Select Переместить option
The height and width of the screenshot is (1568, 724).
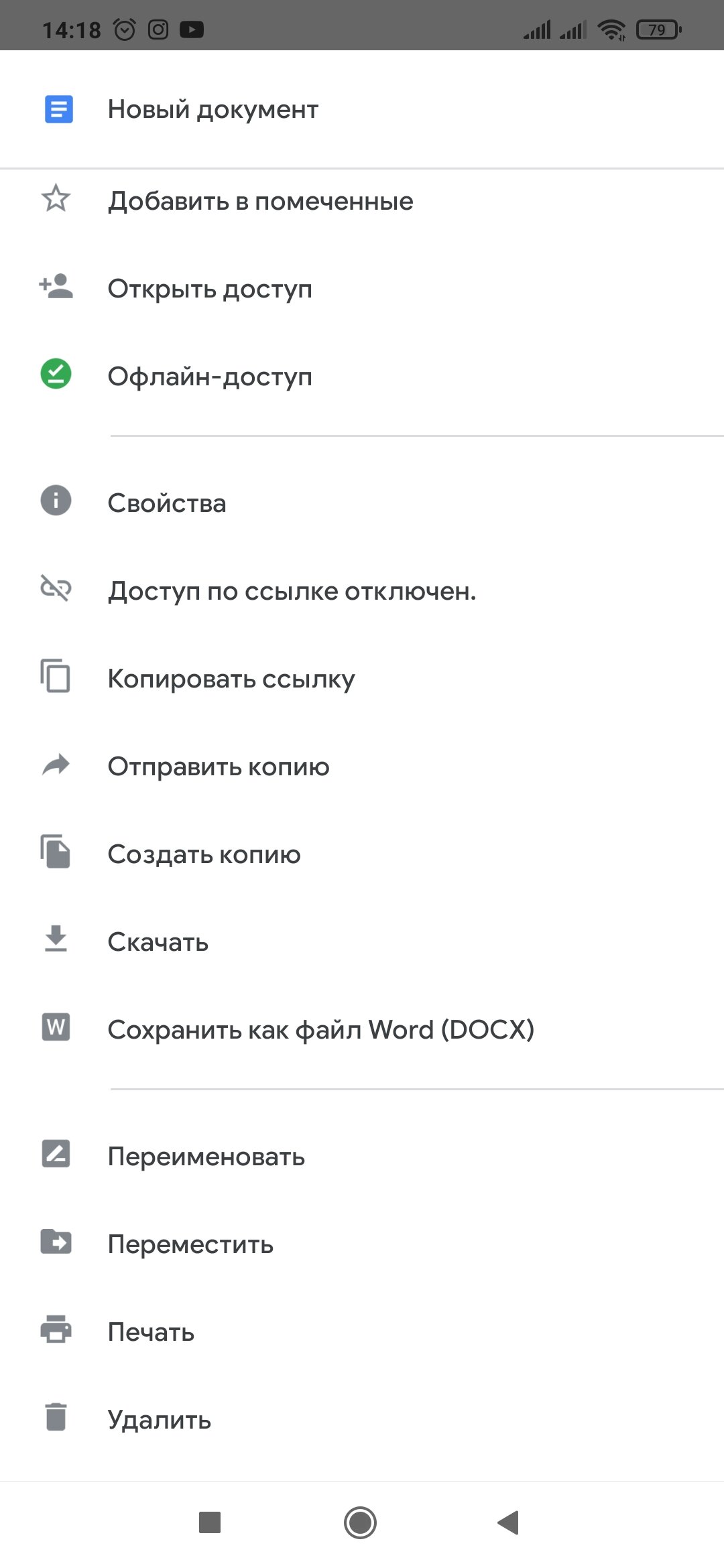point(362,1244)
